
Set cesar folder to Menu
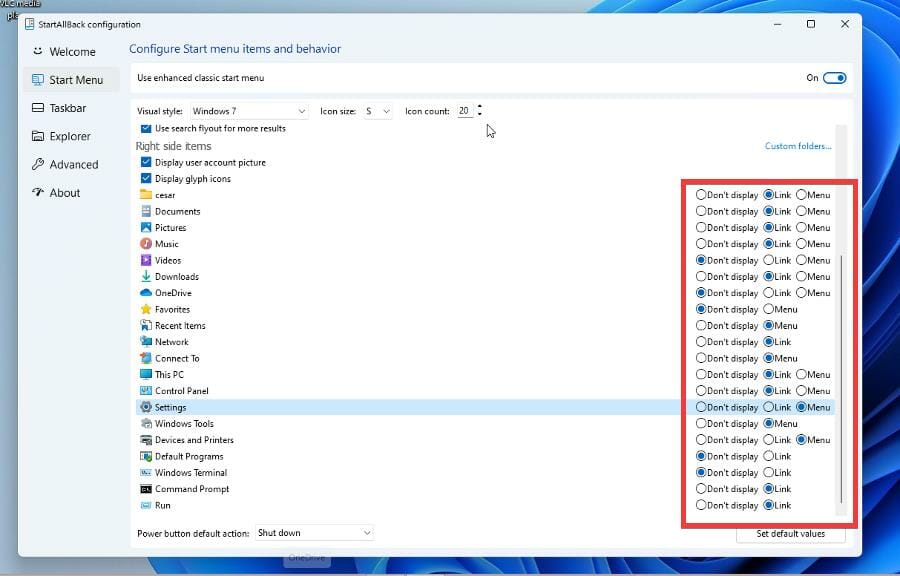(801, 194)
